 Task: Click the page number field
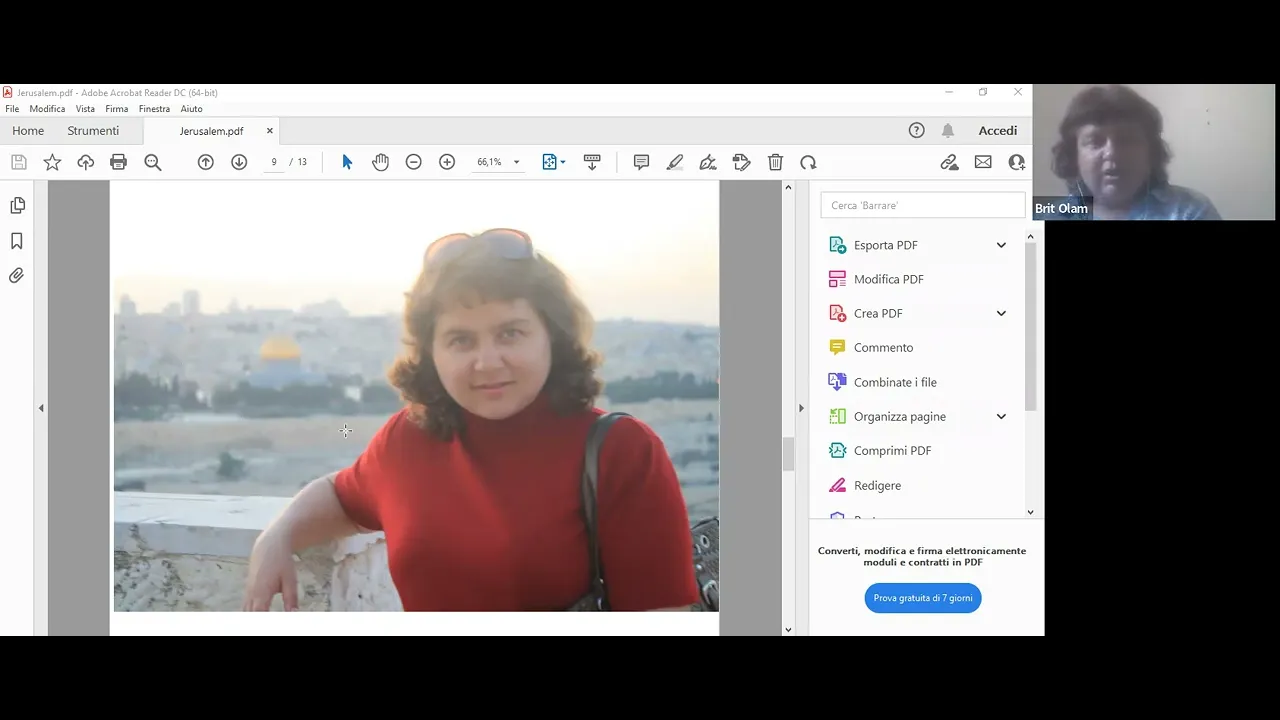click(x=274, y=162)
